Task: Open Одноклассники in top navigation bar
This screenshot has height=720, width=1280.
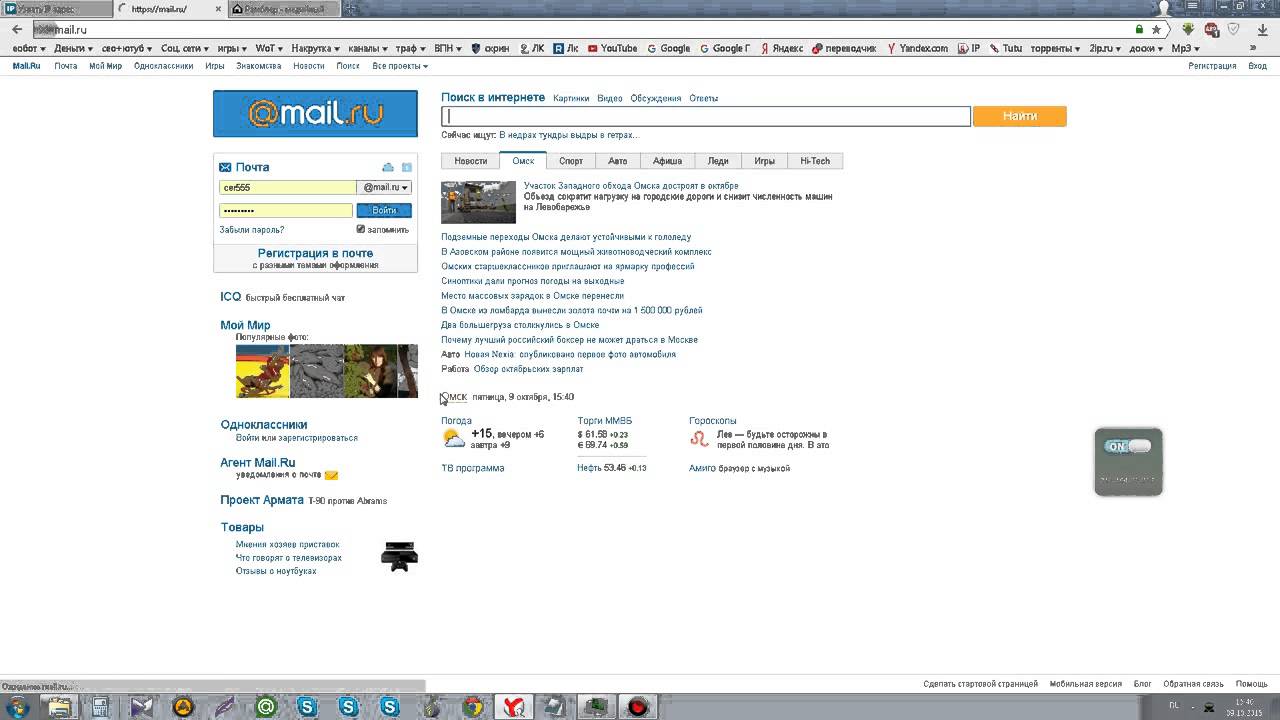Action: coord(163,66)
